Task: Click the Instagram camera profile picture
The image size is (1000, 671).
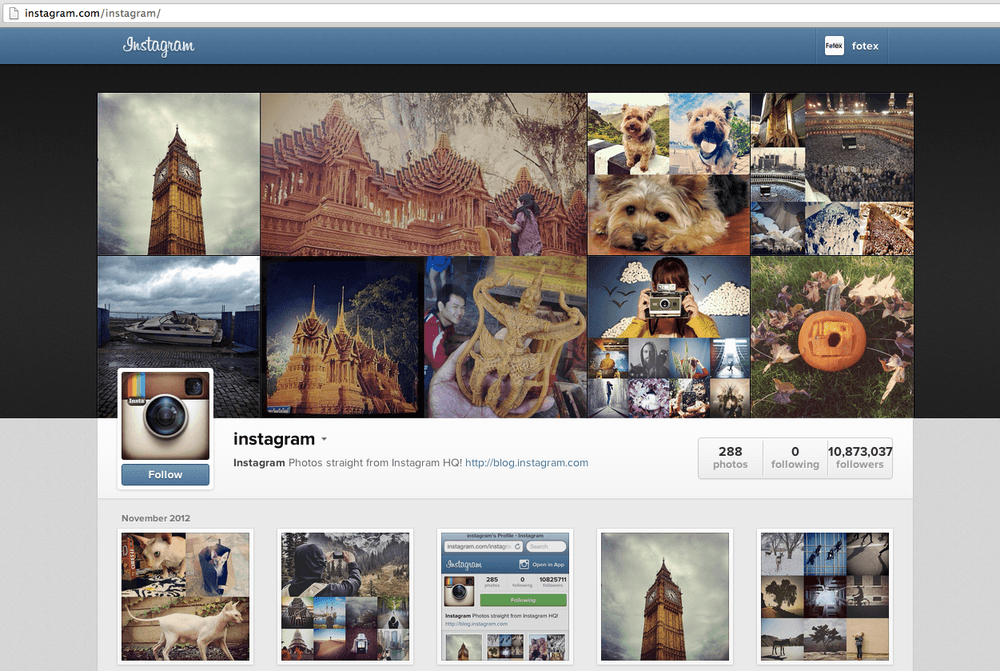Action: click(165, 415)
